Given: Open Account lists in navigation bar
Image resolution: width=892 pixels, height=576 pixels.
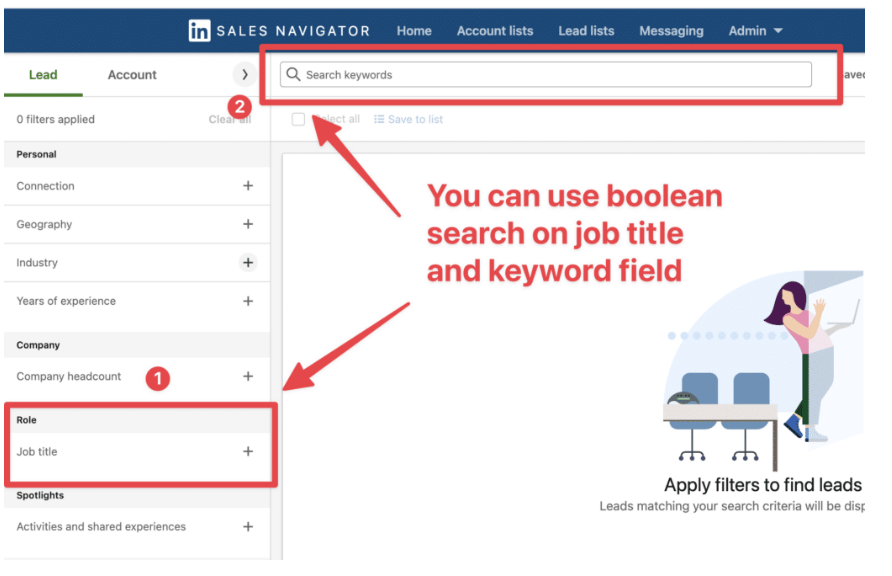Looking at the screenshot, I should (x=495, y=31).
